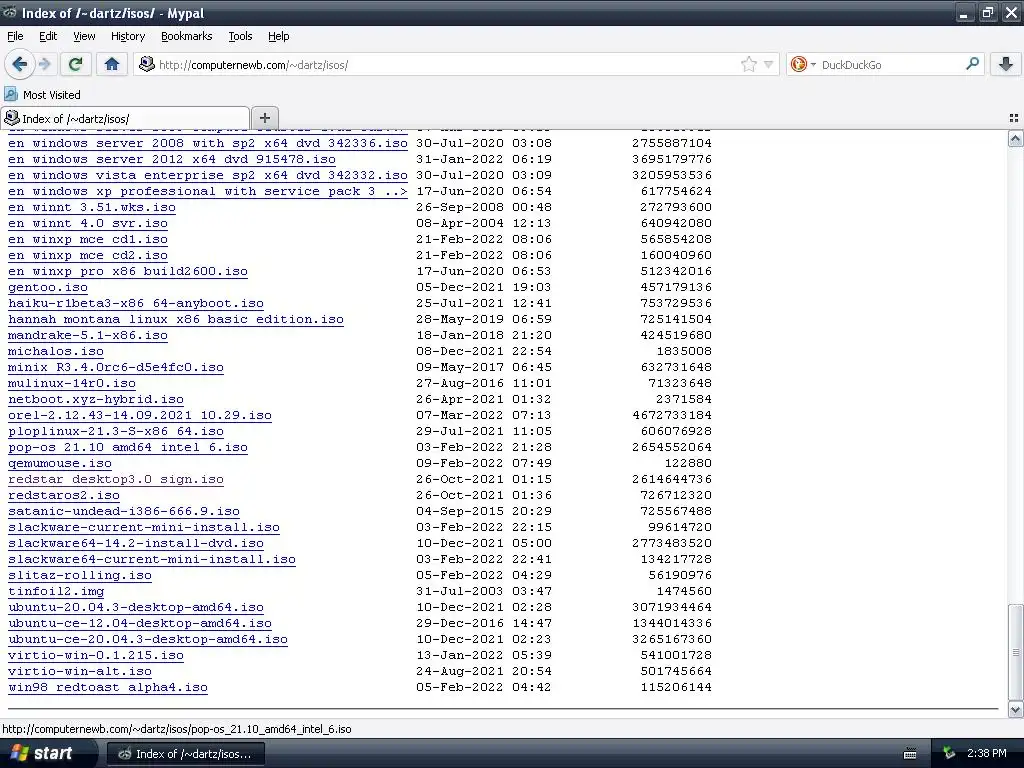Open the File menu
Viewport: 1024px width, 768px height.
pos(15,37)
